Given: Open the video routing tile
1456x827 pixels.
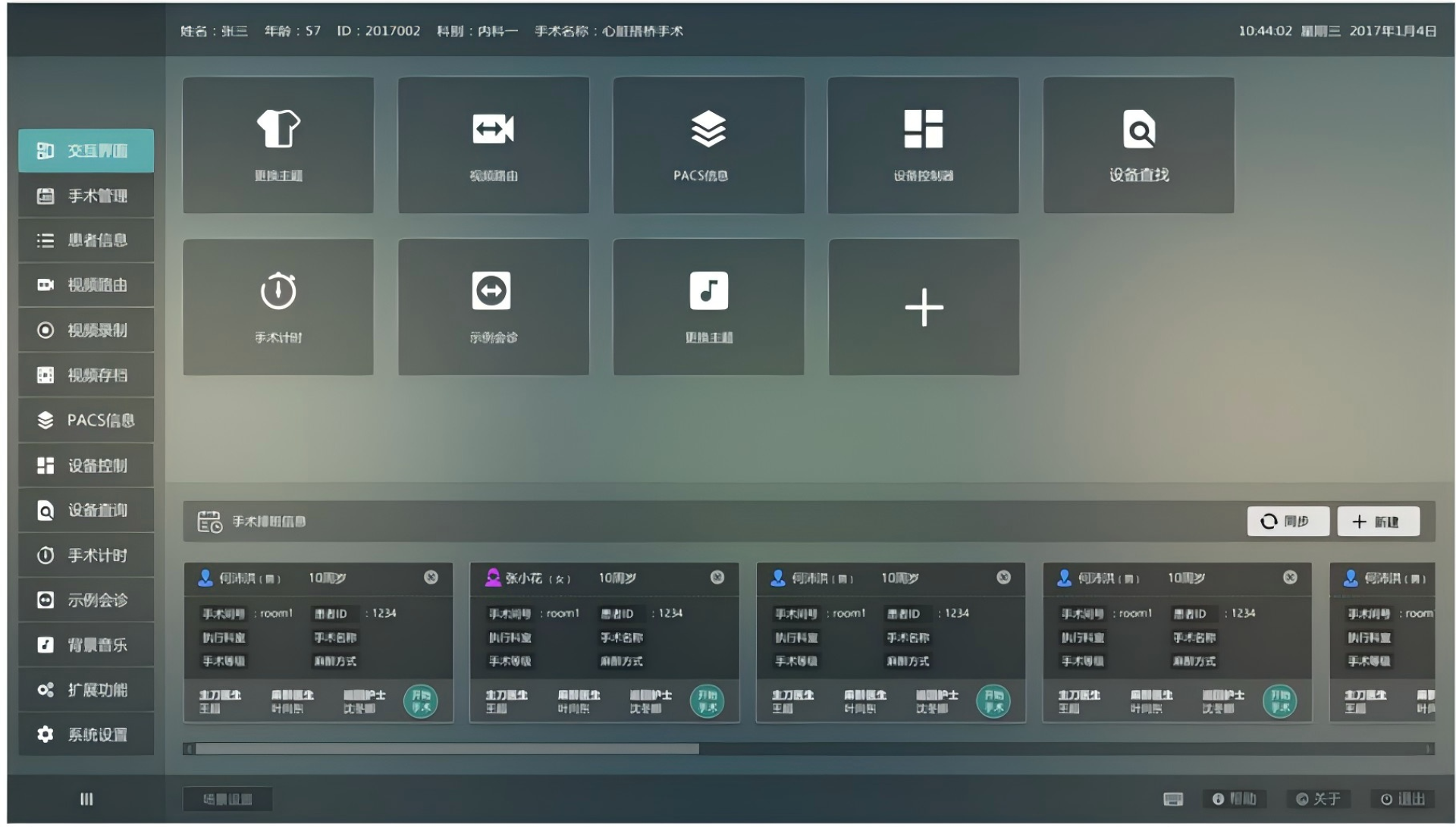Looking at the screenshot, I should 493,145.
